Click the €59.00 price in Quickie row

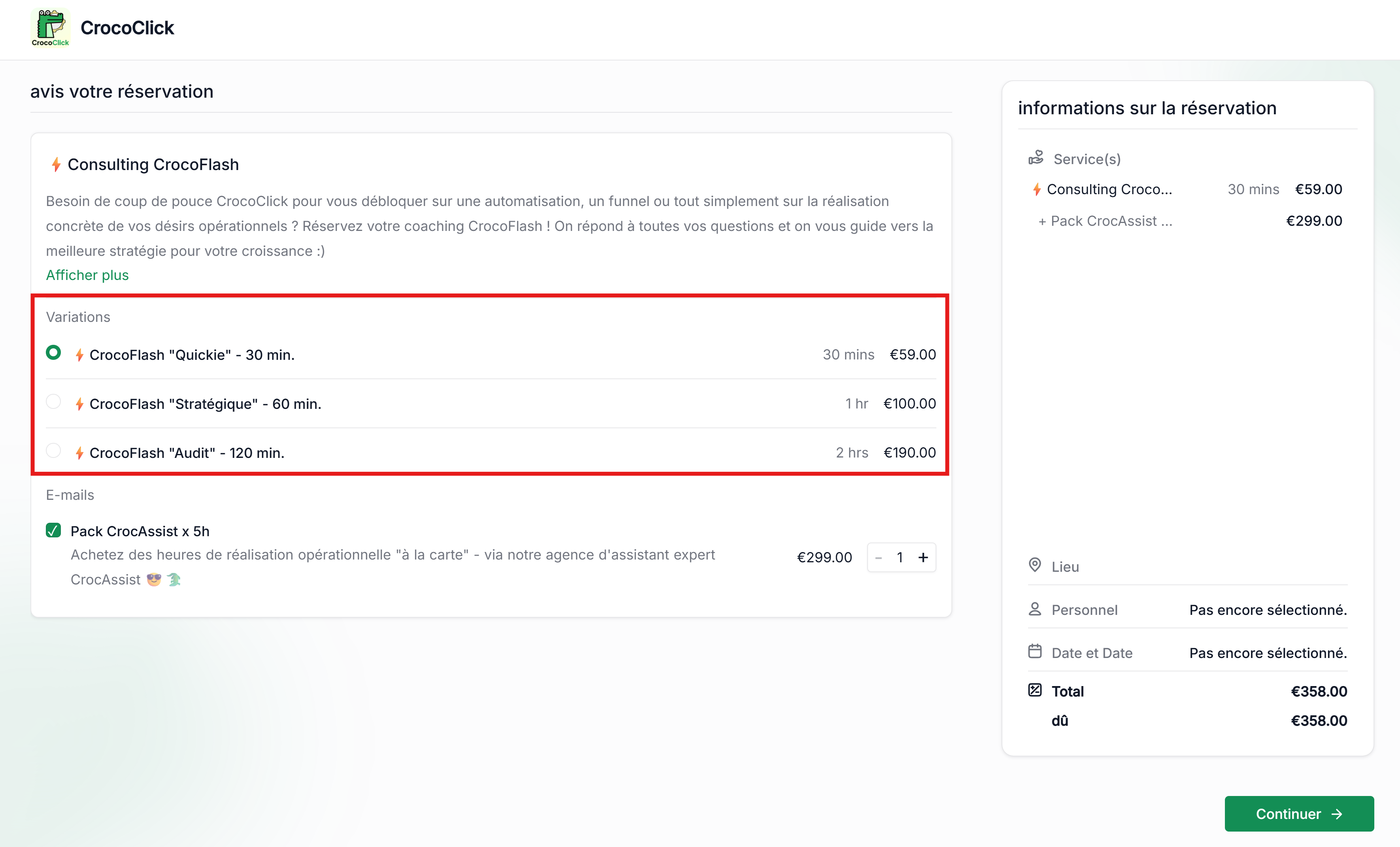[x=913, y=355]
